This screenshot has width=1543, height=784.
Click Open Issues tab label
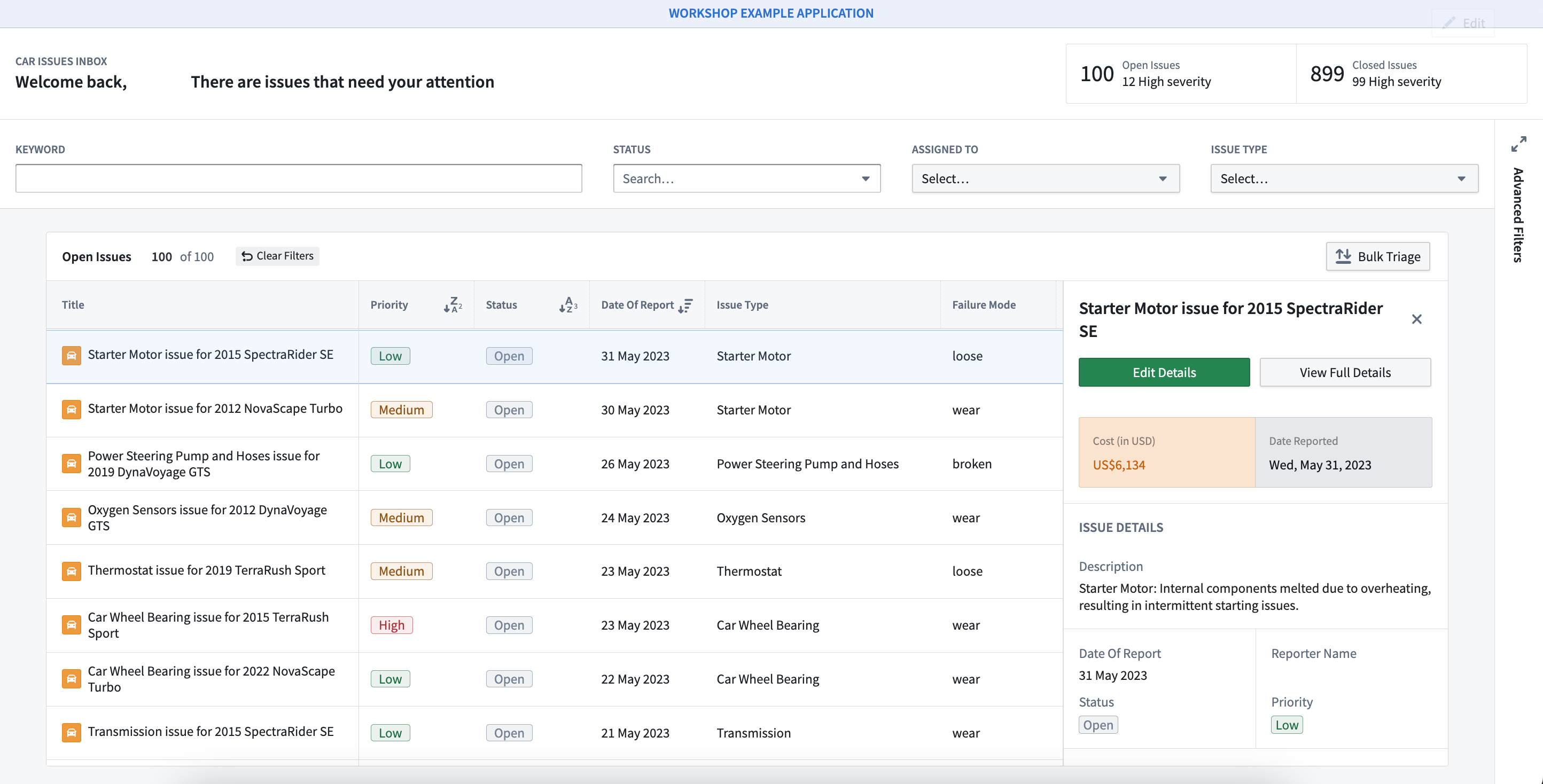[96, 255]
